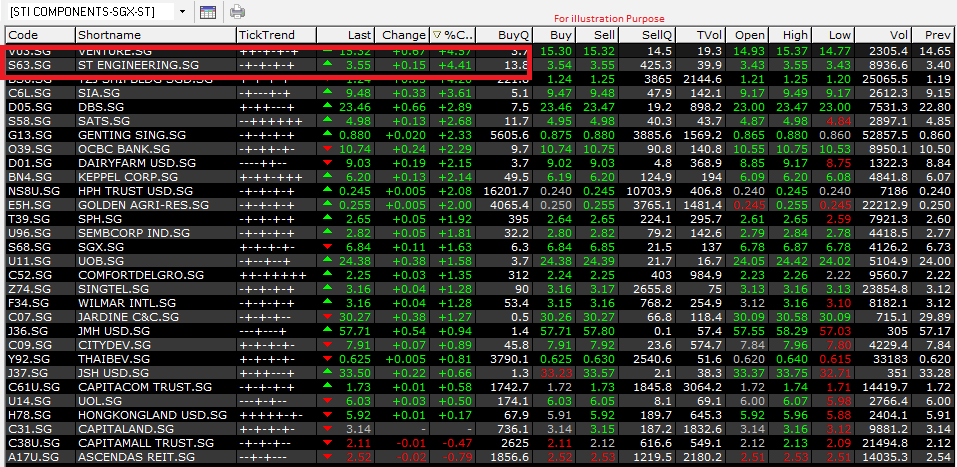This screenshot has width=957, height=467.
Task: Sort by the TickTrend column header
Action: (x=276, y=35)
